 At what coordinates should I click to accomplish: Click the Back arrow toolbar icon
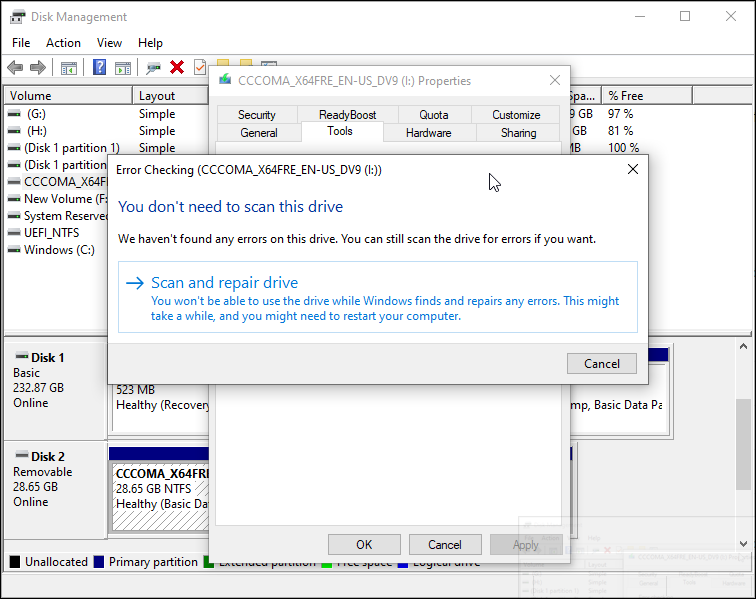click(x=15, y=67)
